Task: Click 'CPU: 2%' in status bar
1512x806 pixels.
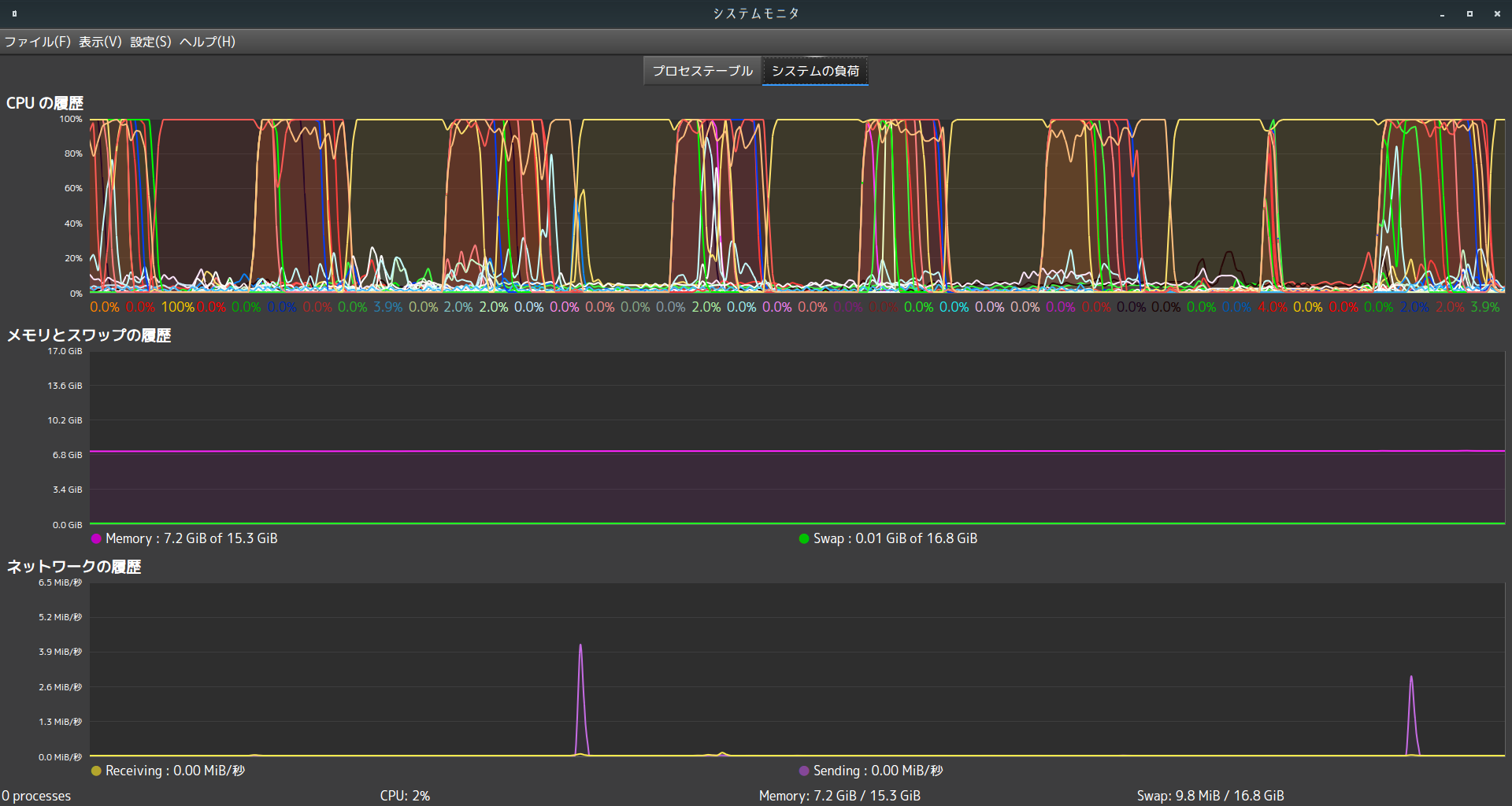Action: [405, 796]
